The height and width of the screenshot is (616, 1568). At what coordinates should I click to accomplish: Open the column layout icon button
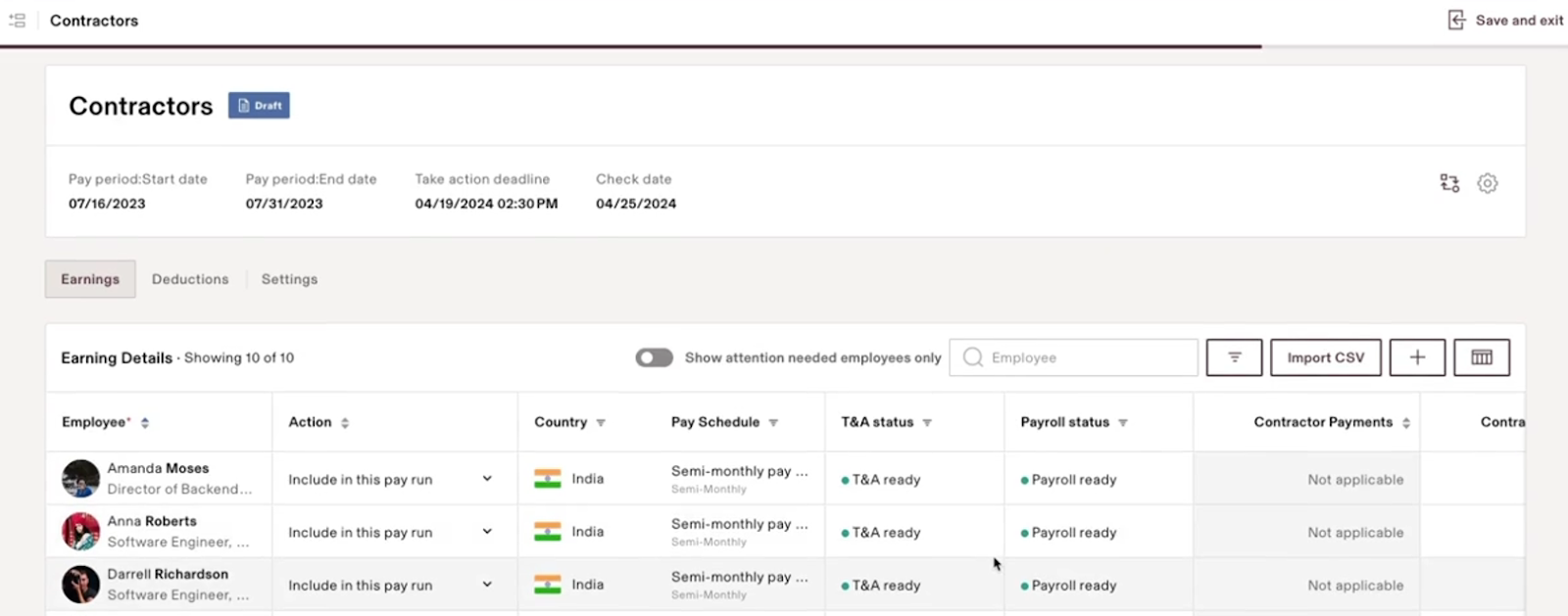pos(1481,357)
